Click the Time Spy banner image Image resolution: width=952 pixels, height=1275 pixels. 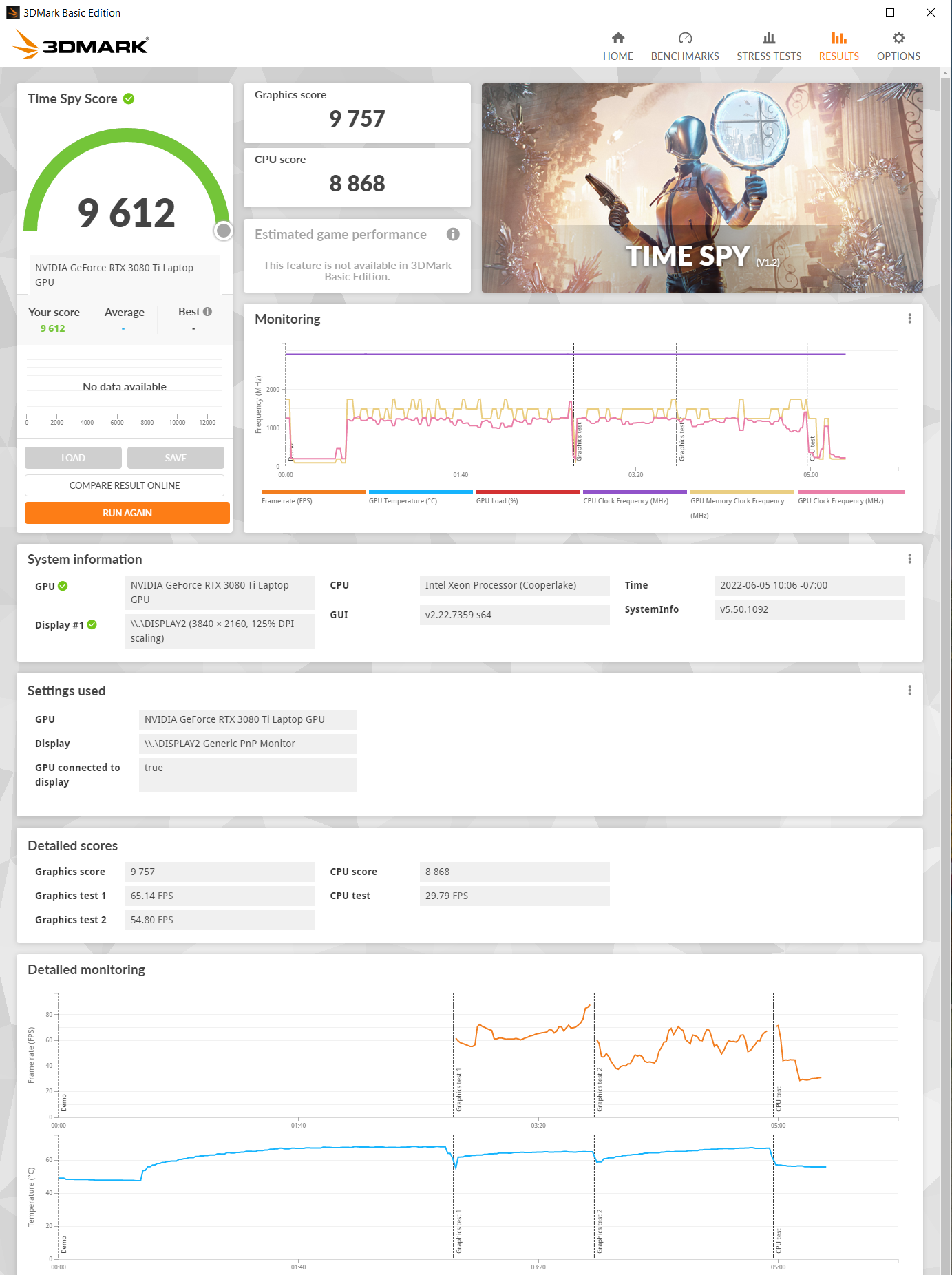click(x=701, y=188)
